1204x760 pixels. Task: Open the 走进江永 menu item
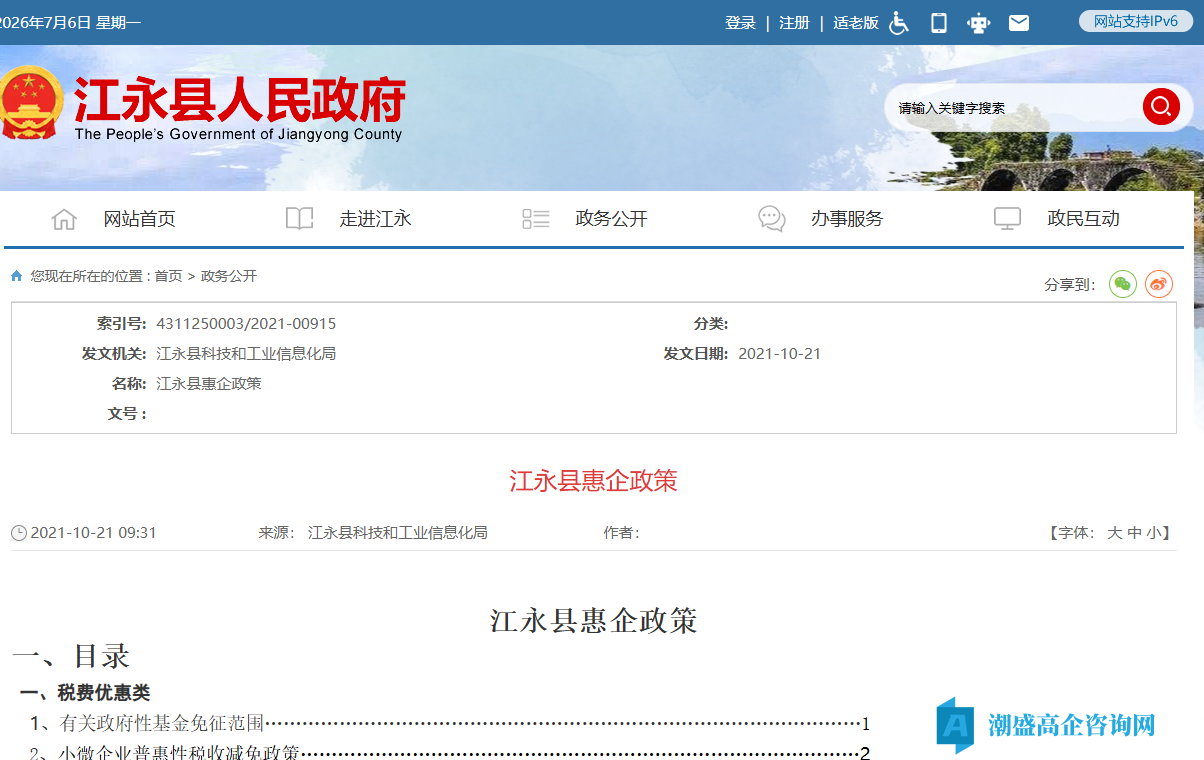376,219
